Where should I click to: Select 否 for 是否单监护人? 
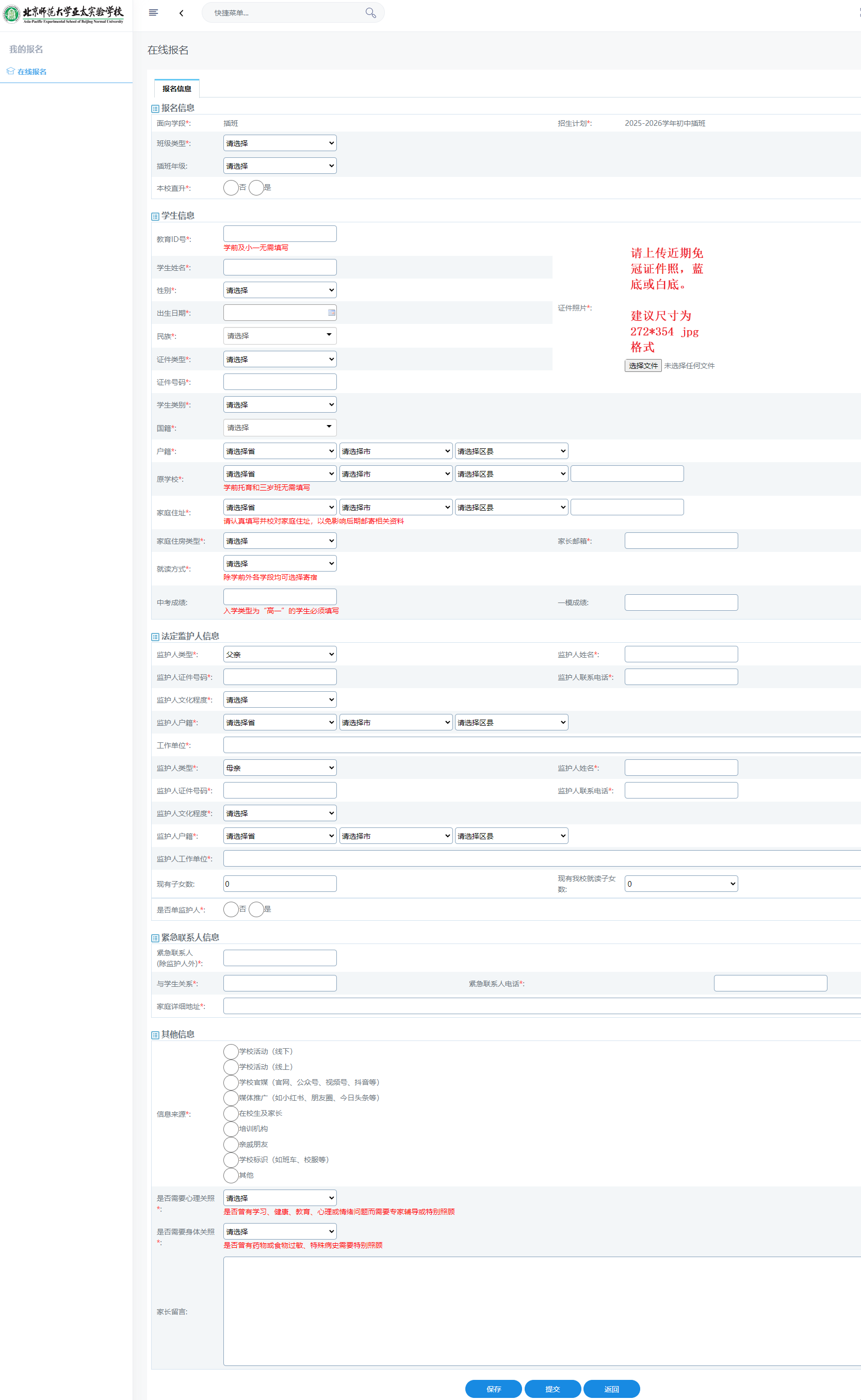pyautogui.click(x=231, y=909)
